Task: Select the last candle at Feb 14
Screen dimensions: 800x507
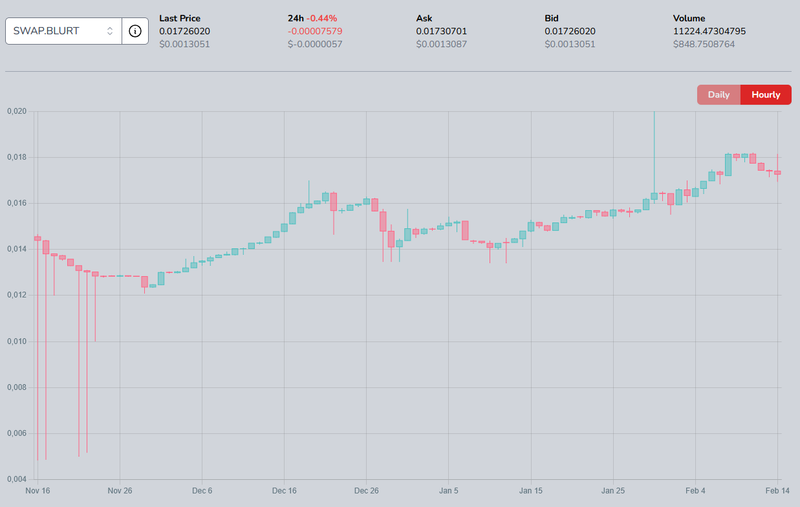Action: tap(778, 173)
